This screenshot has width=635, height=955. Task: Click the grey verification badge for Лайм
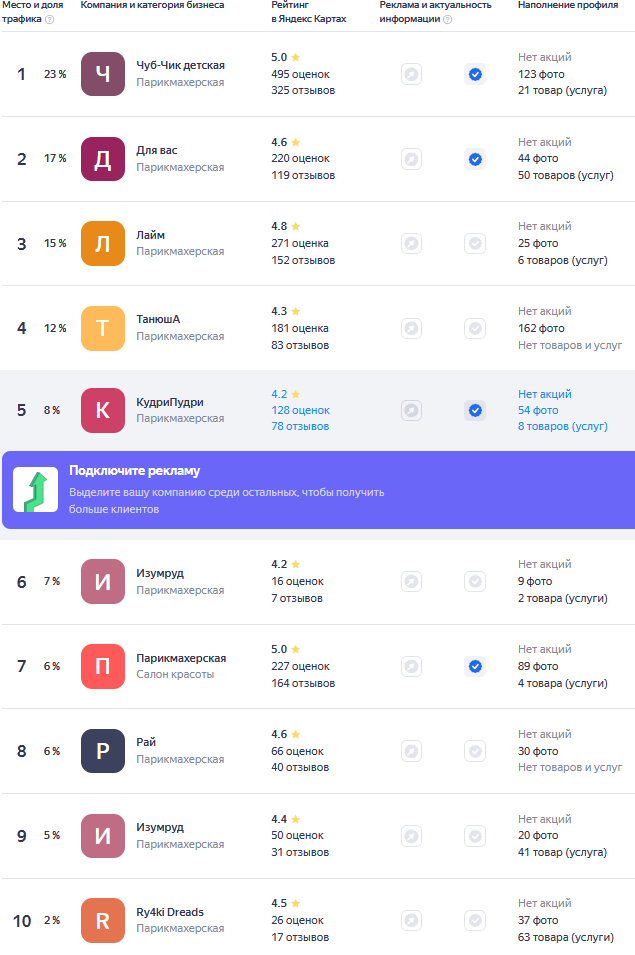click(x=475, y=243)
